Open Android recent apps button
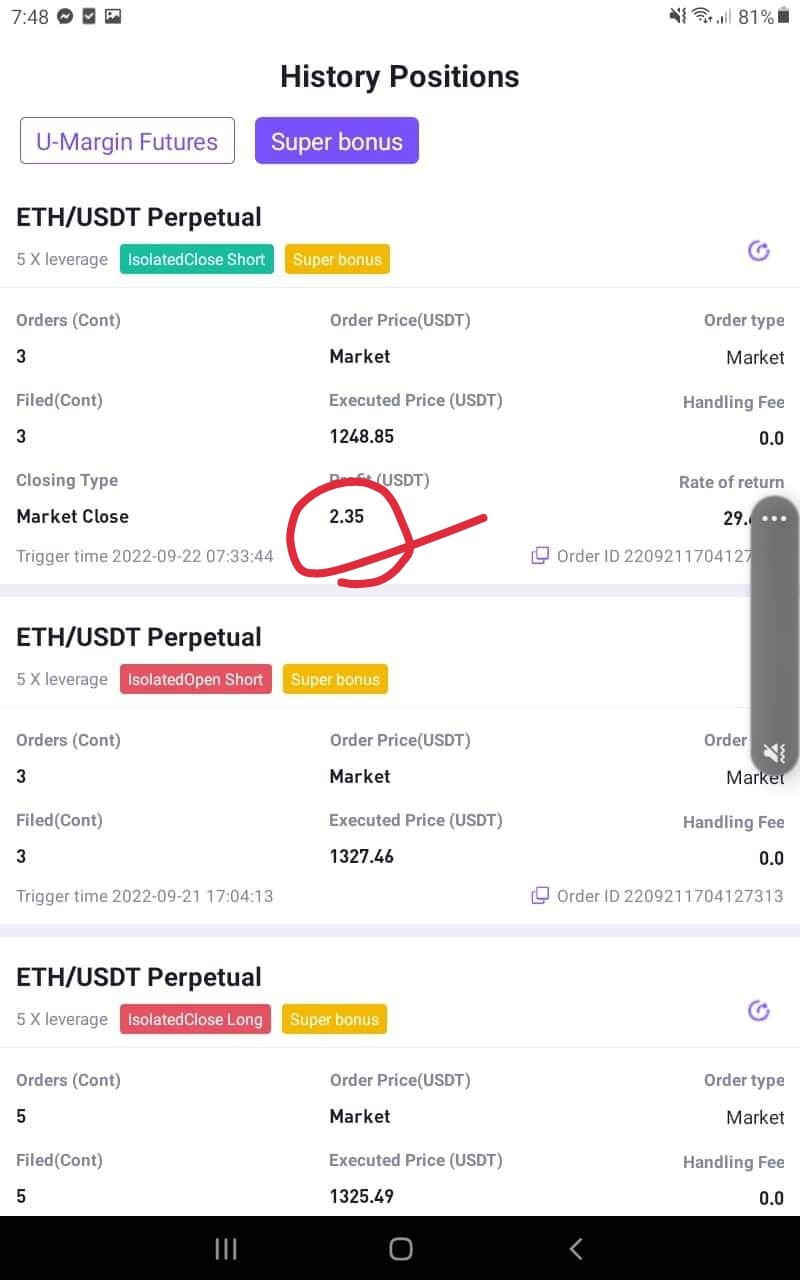This screenshot has width=800, height=1280. pyautogui.click(x=226, y=1248)
